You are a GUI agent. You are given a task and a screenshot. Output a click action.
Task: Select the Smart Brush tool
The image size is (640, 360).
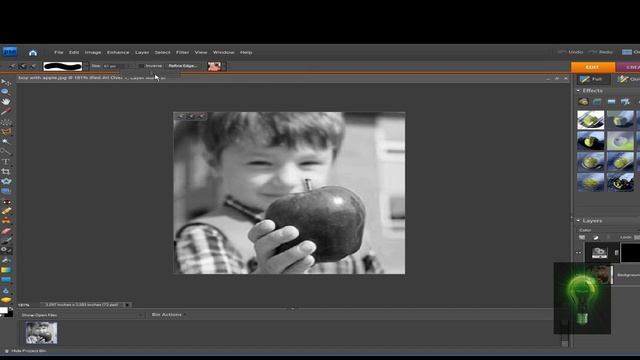[6, 250]
